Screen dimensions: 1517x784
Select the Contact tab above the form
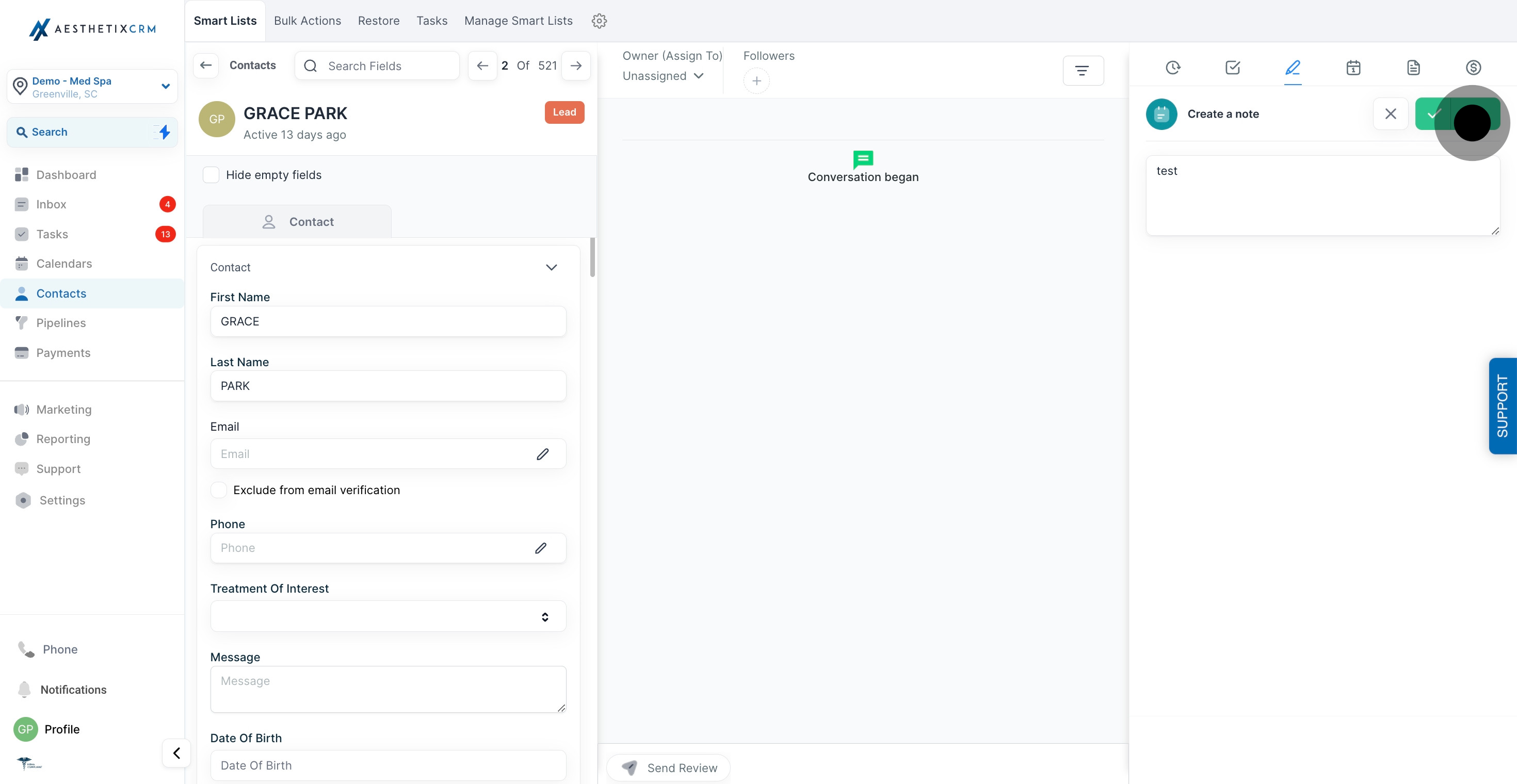(297, 222)
